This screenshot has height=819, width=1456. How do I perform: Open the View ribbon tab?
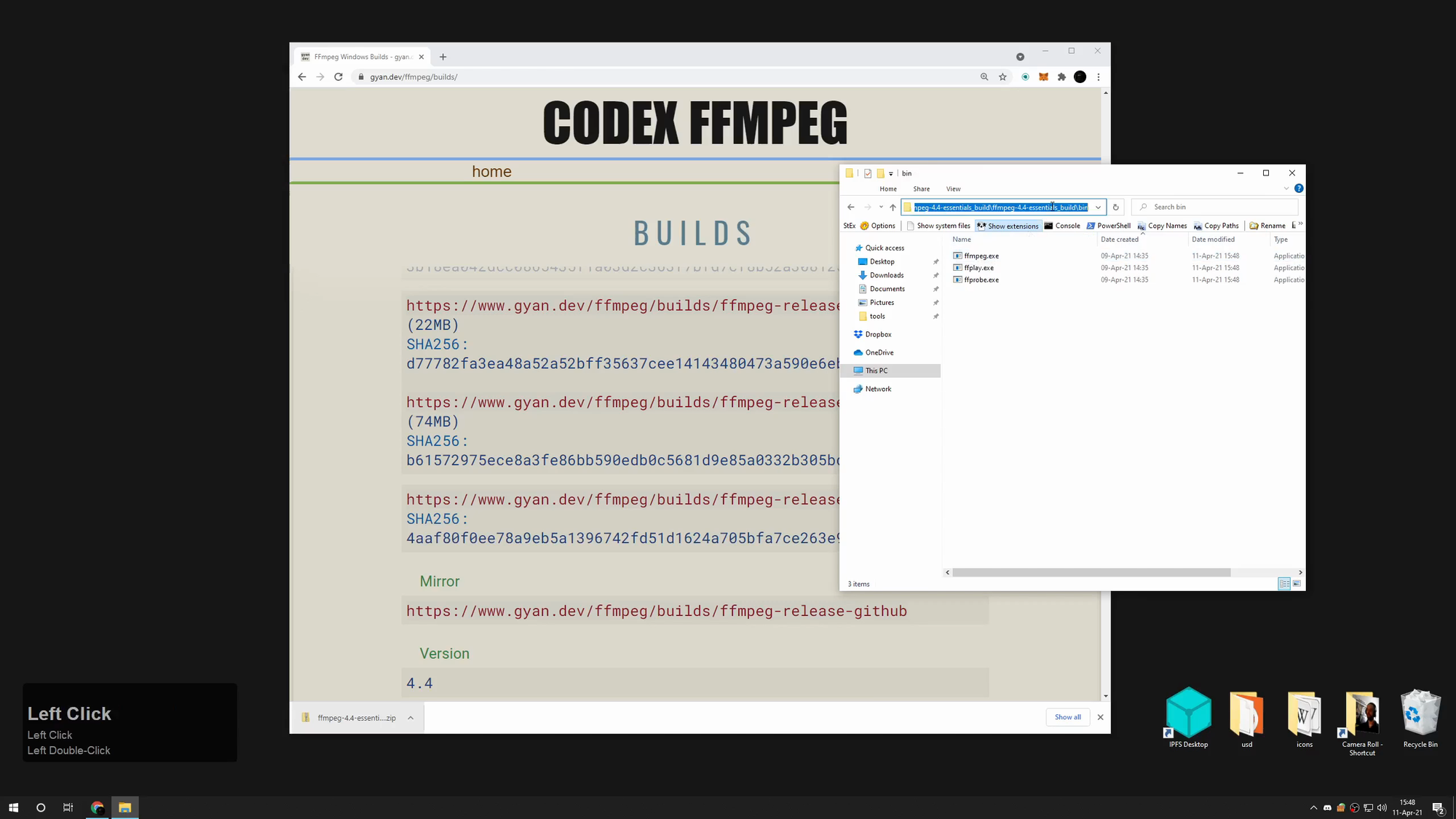point(953,189)
